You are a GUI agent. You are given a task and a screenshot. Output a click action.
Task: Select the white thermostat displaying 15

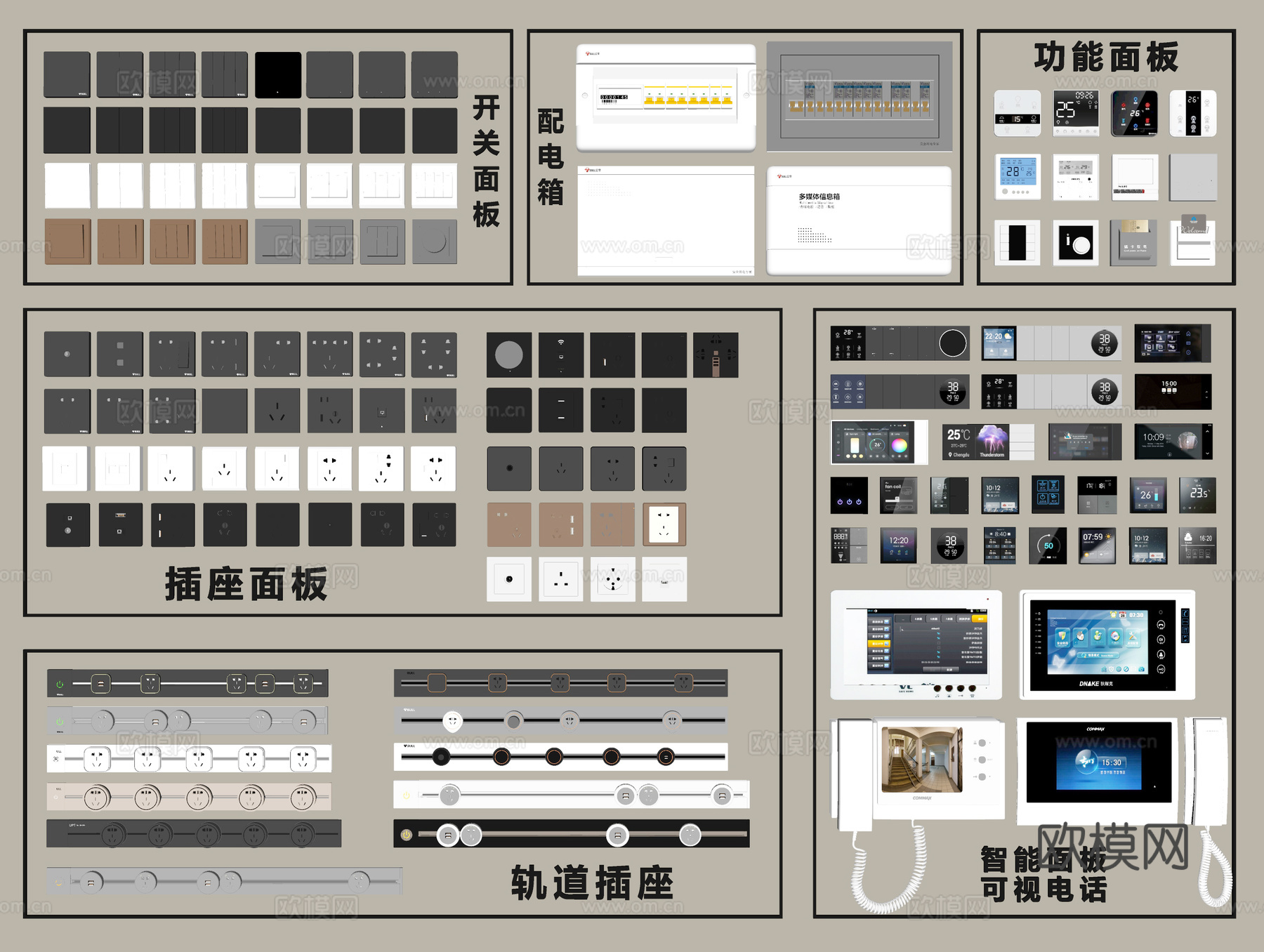1018,113
